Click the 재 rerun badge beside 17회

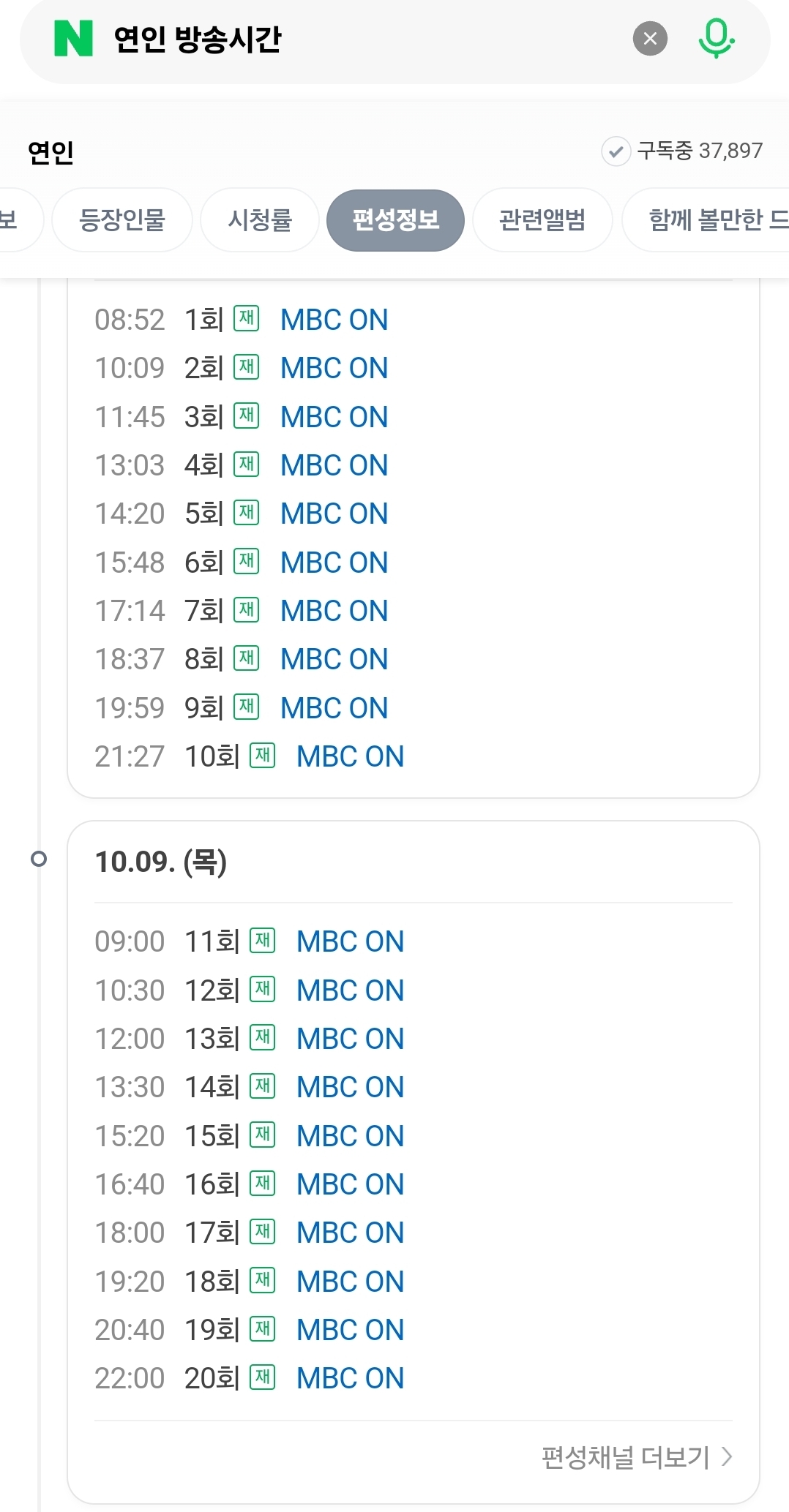(263, 1232)
